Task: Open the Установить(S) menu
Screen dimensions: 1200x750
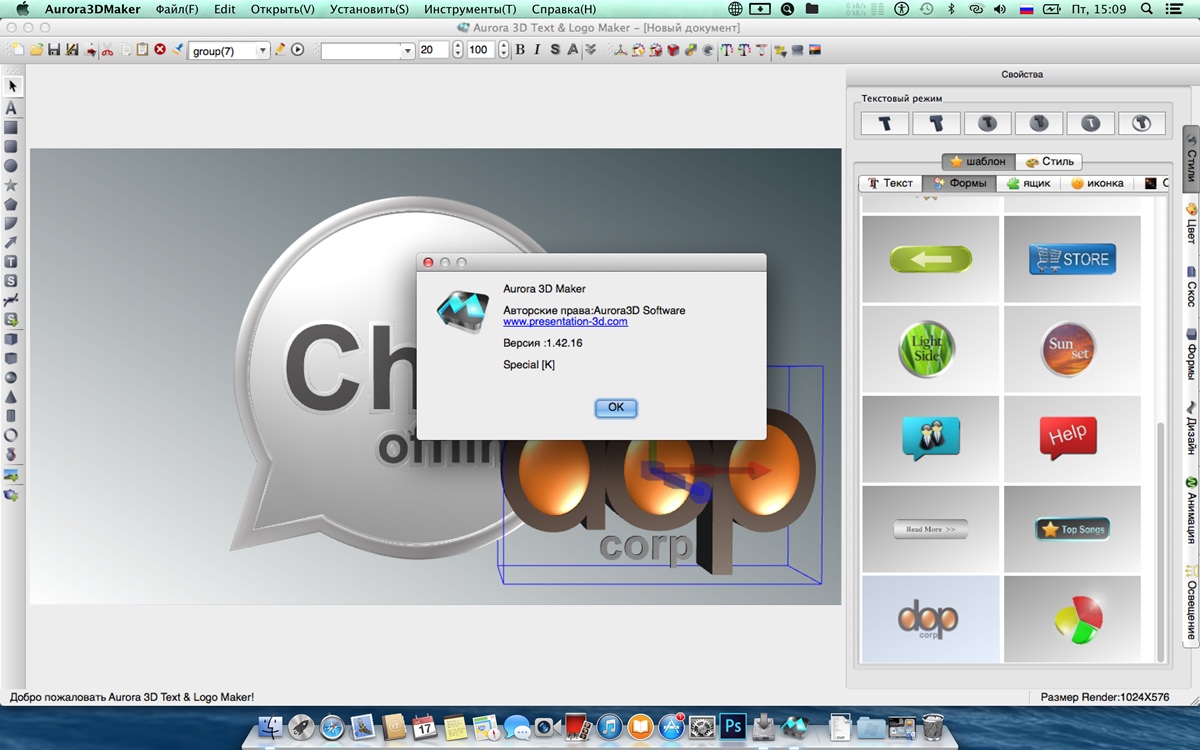Action: pyautogui.click(x=369, y=9)
